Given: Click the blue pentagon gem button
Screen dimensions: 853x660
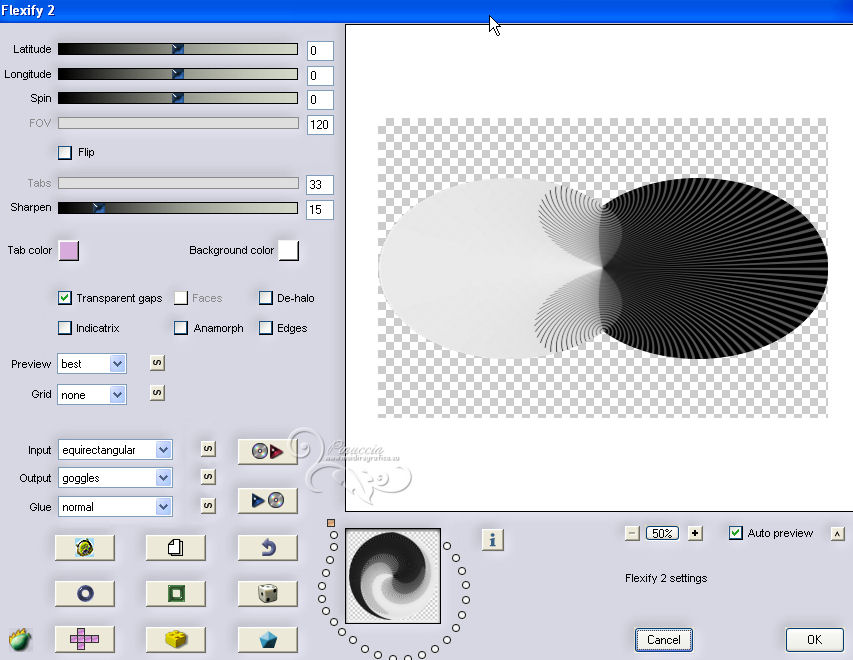Looking at the screenshot, I should point(268,639).
